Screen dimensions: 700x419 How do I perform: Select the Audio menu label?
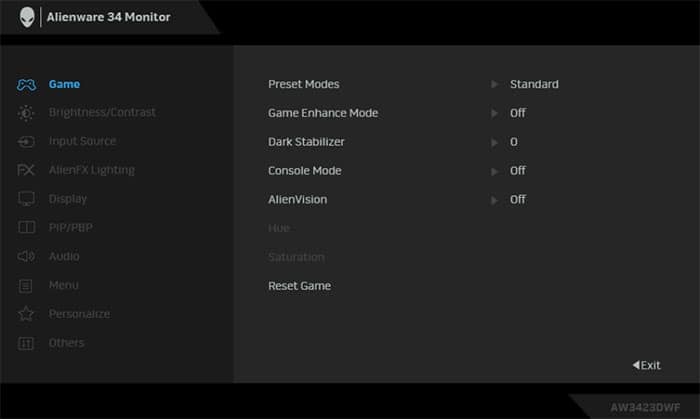click(x=64, y=257)
